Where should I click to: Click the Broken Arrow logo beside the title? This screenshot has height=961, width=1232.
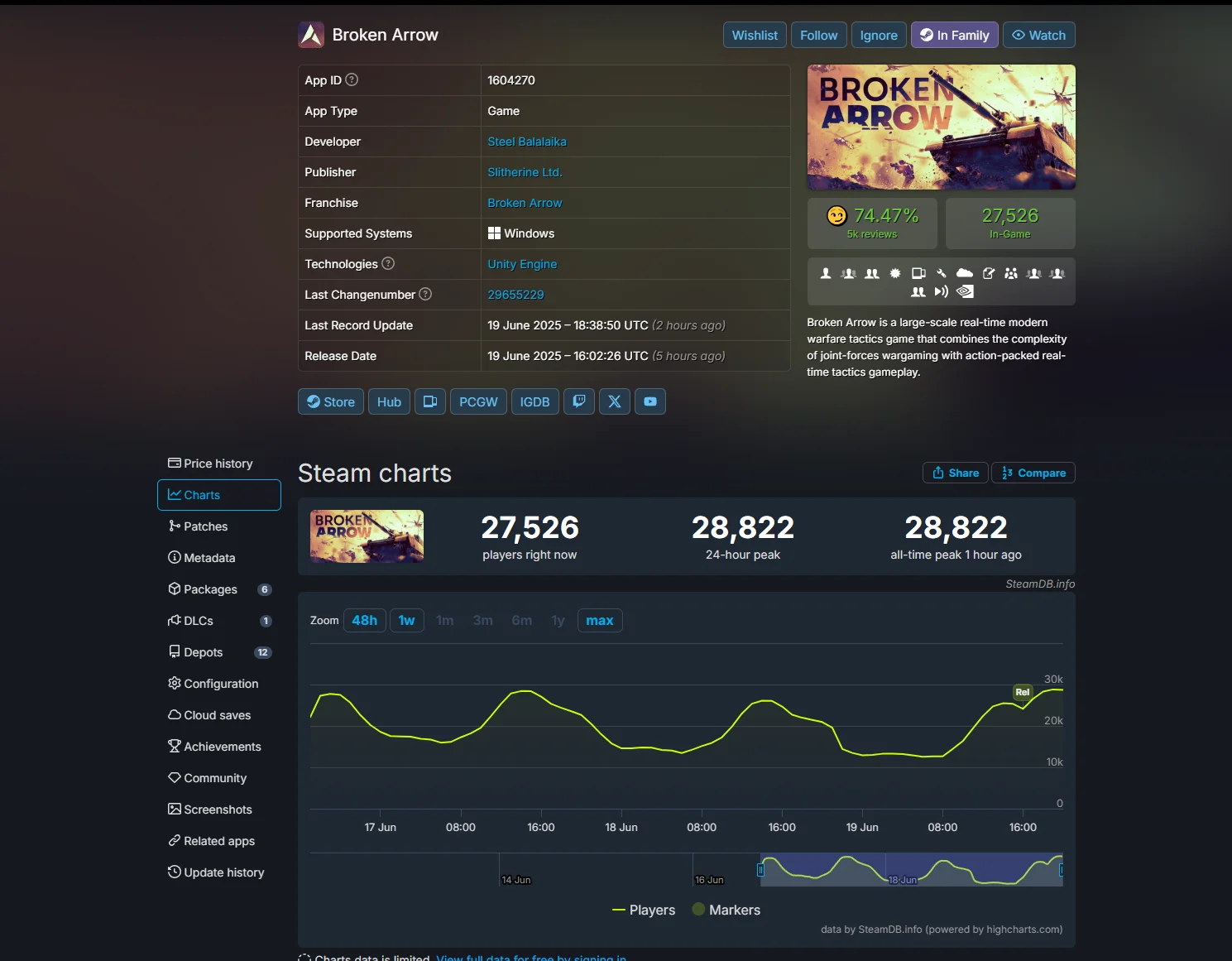[311, 35]
